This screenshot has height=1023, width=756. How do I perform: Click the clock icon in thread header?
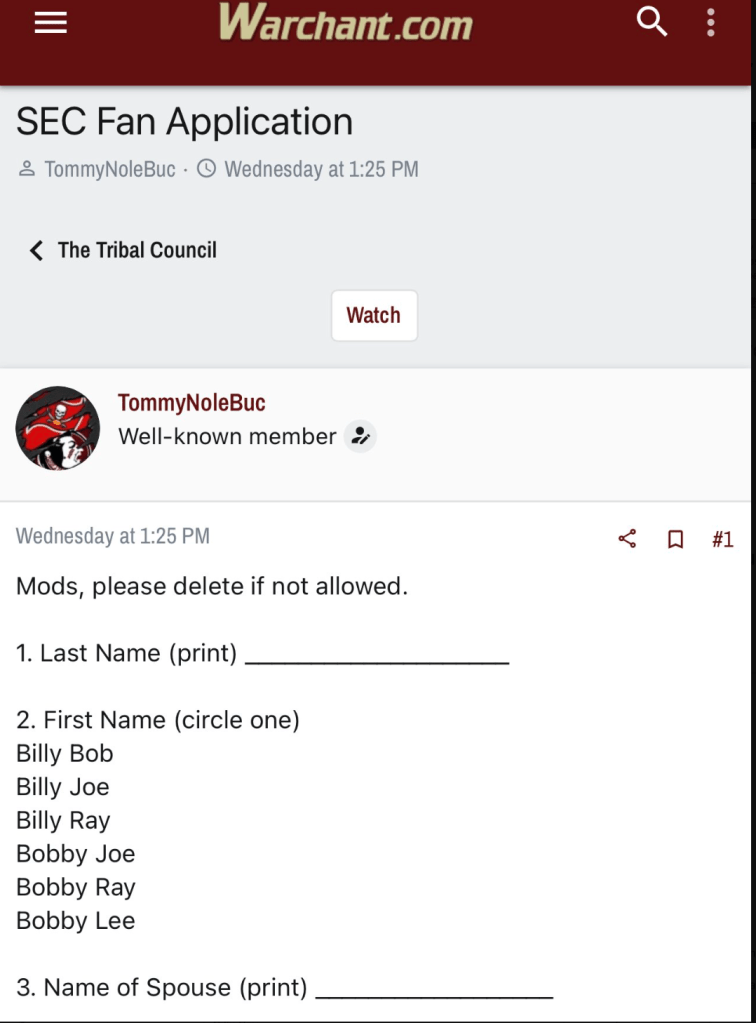coord(207,169)
